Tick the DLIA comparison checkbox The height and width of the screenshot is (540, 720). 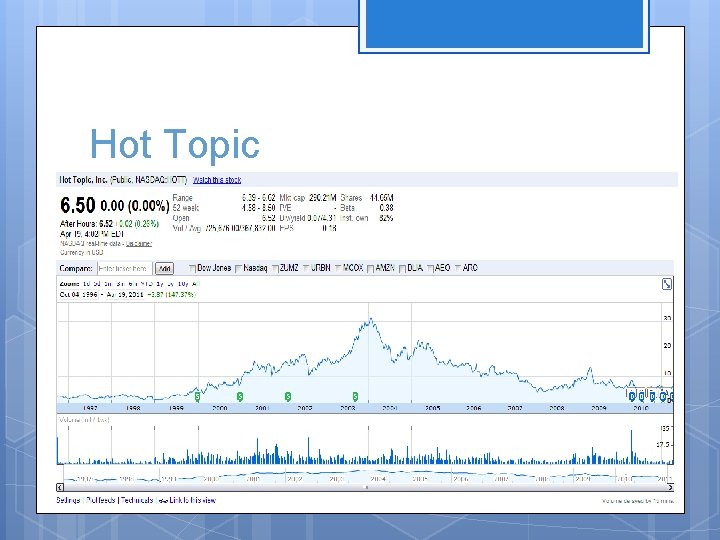[x=402, y=268]
